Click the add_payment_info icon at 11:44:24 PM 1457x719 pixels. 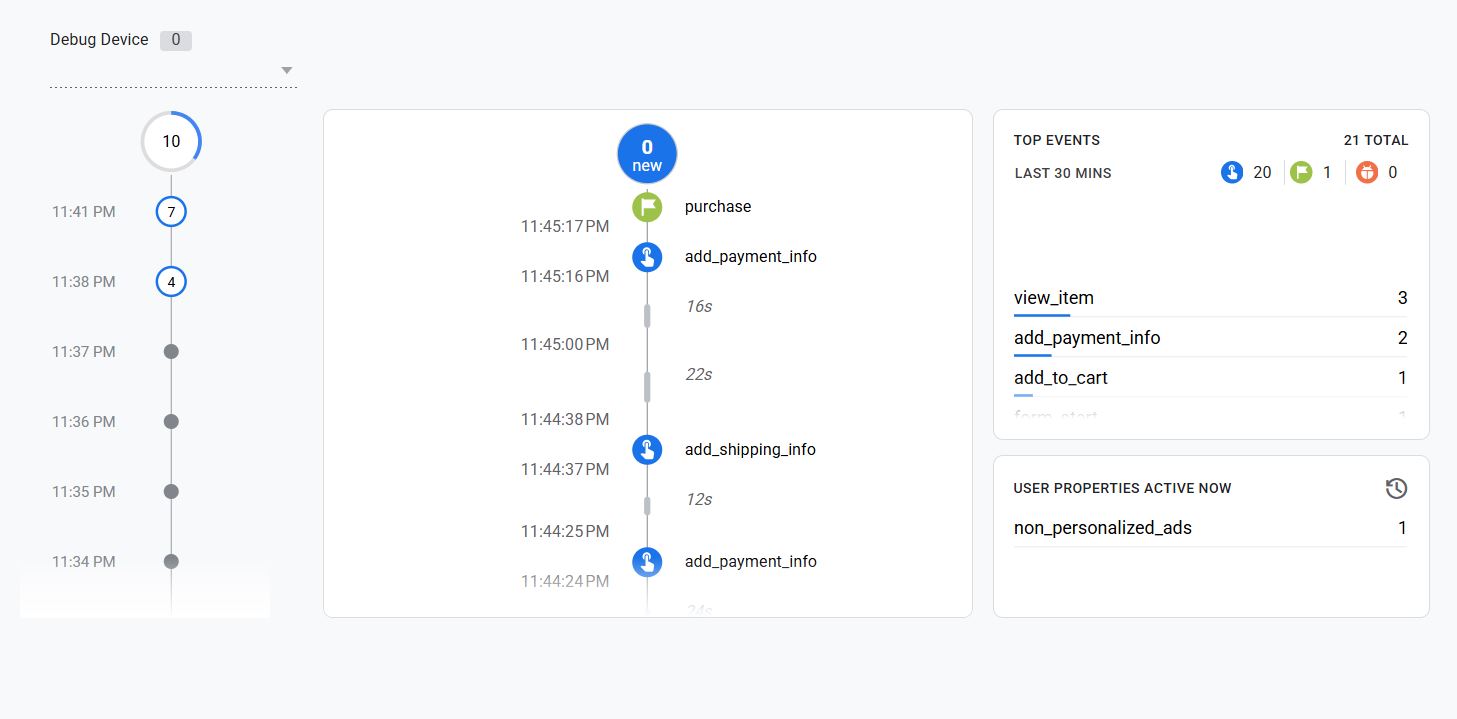[647, 562]
